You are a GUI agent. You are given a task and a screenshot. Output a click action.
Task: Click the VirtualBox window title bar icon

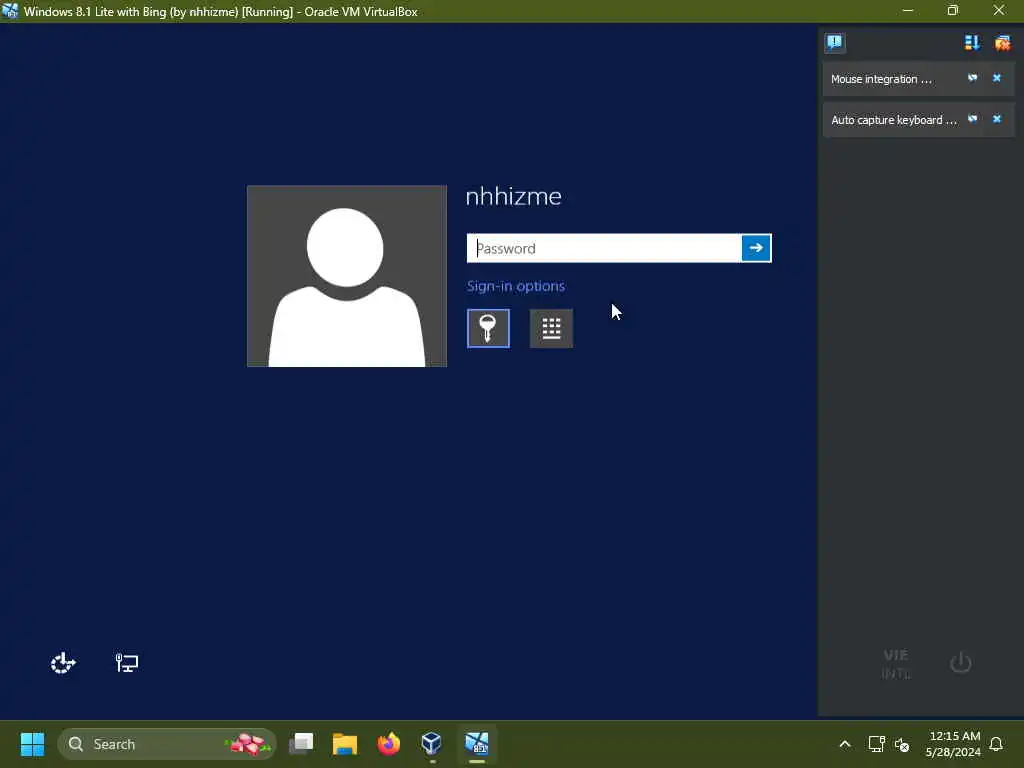[x=10, y=11]
